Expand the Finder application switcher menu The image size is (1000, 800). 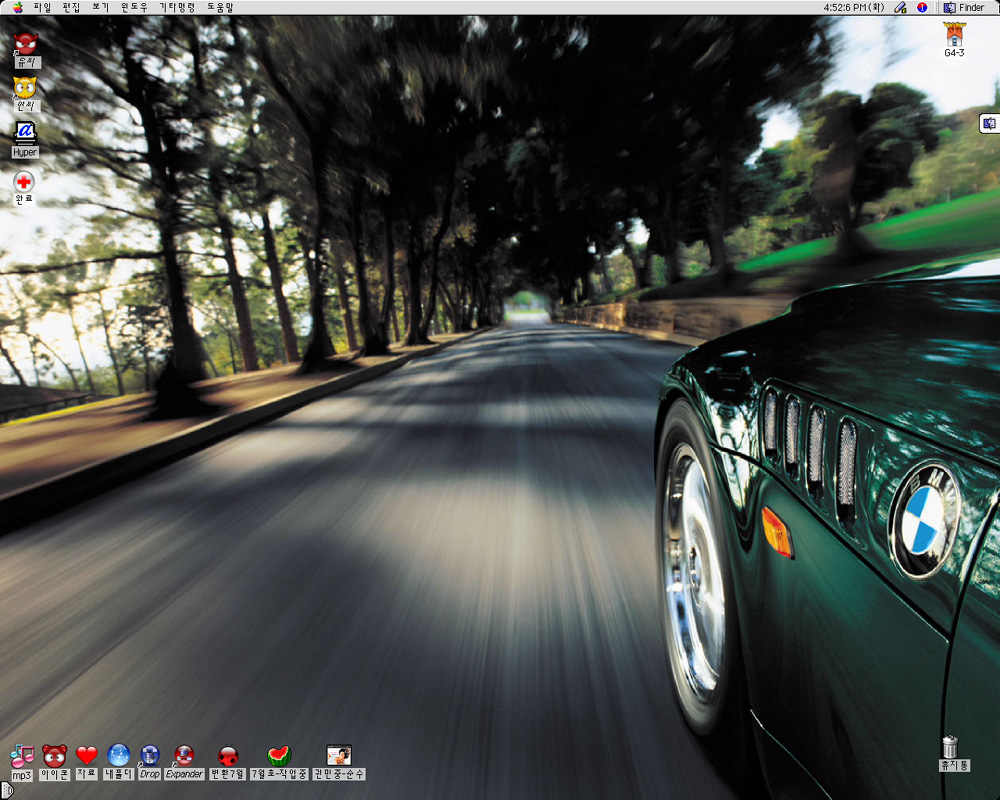coord(964,7)
